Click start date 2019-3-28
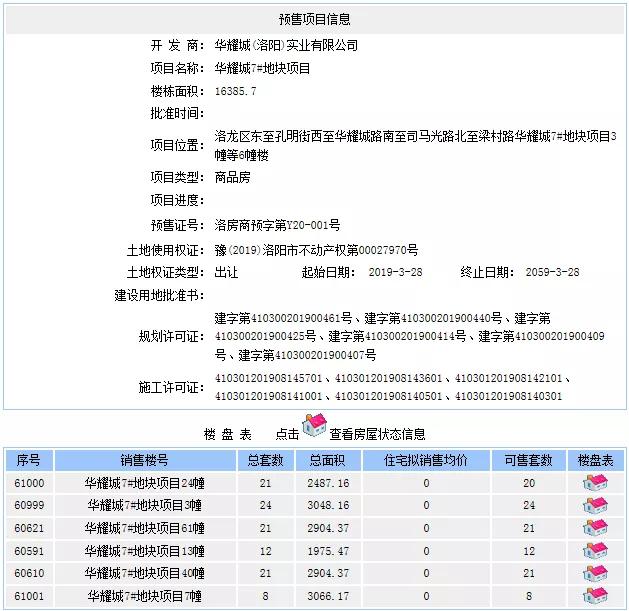 (x=396, y=272)
